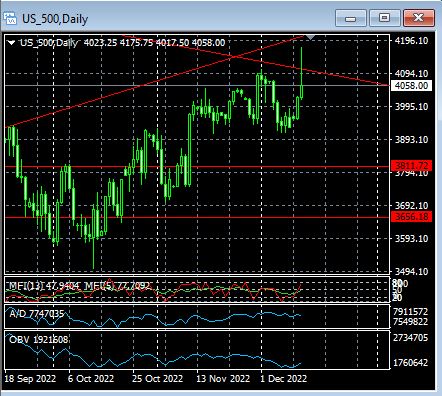Select the red 3656.18 price level label

411,217
